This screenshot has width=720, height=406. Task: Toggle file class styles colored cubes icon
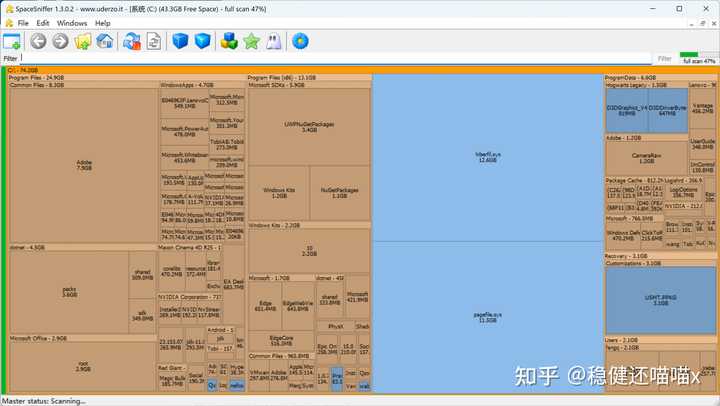[x=229, y=41]
